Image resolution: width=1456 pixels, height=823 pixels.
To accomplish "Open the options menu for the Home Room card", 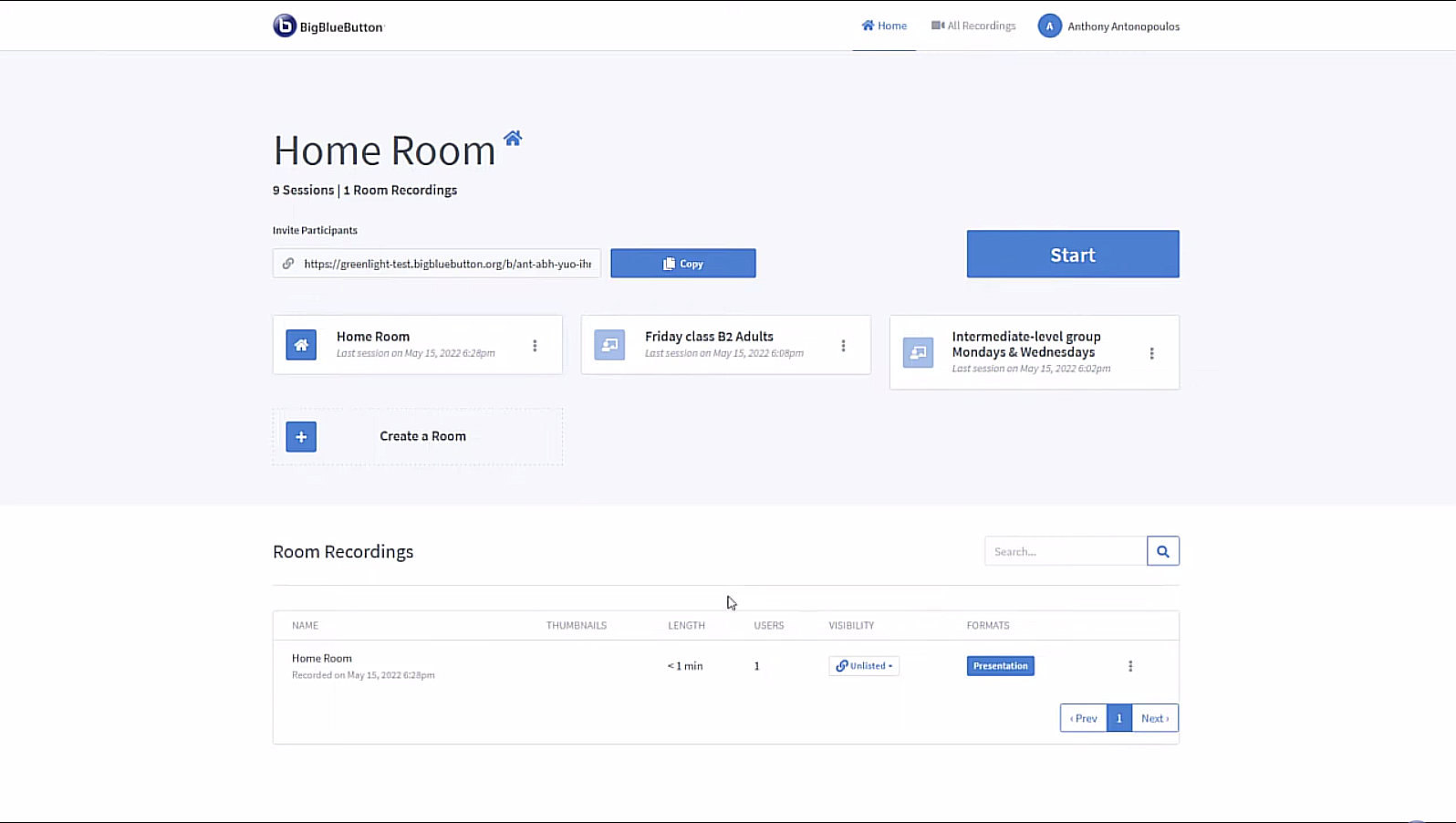I will pos(535,346).
